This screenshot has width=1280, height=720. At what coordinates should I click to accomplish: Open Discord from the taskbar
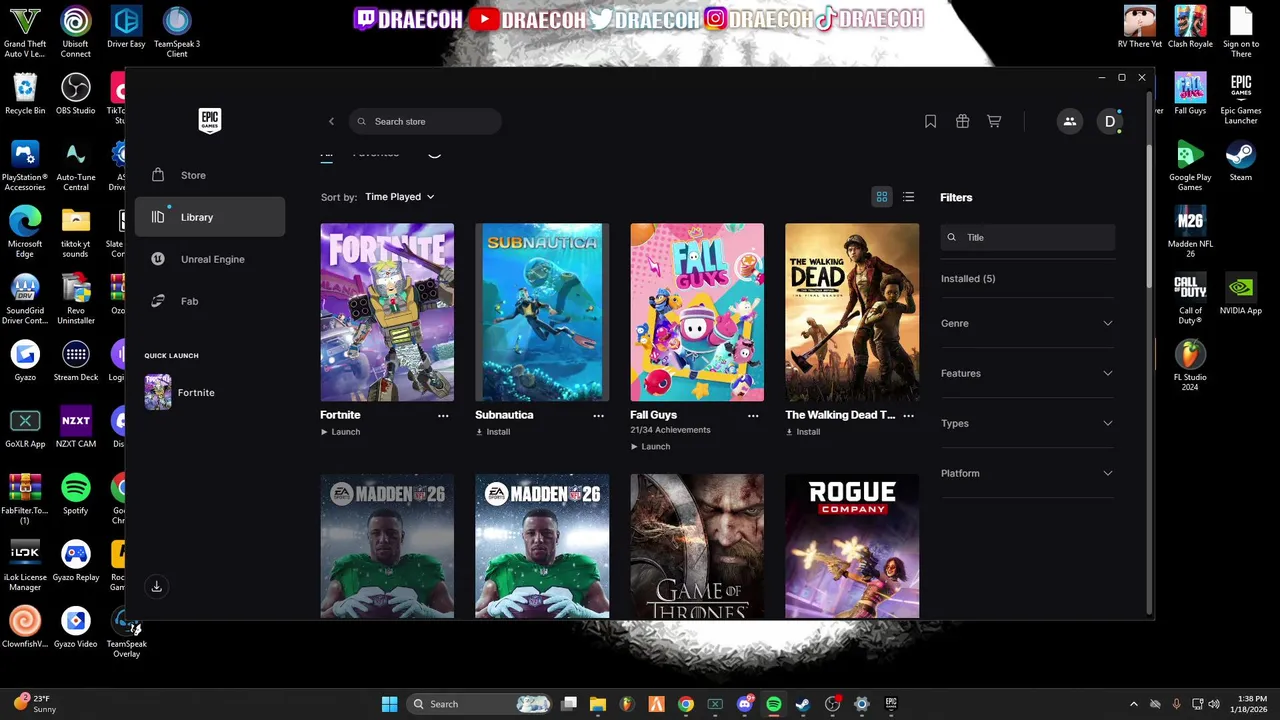[x=744, y=704]
